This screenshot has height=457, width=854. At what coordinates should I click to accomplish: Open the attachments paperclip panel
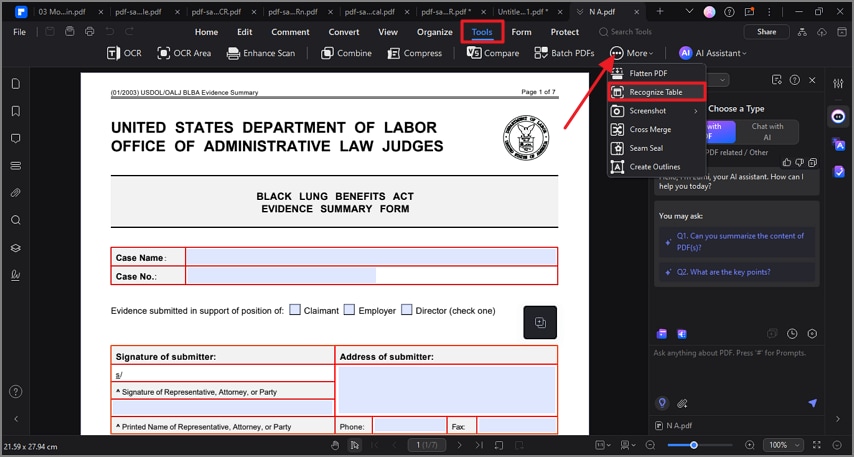[x=16, y=193]
